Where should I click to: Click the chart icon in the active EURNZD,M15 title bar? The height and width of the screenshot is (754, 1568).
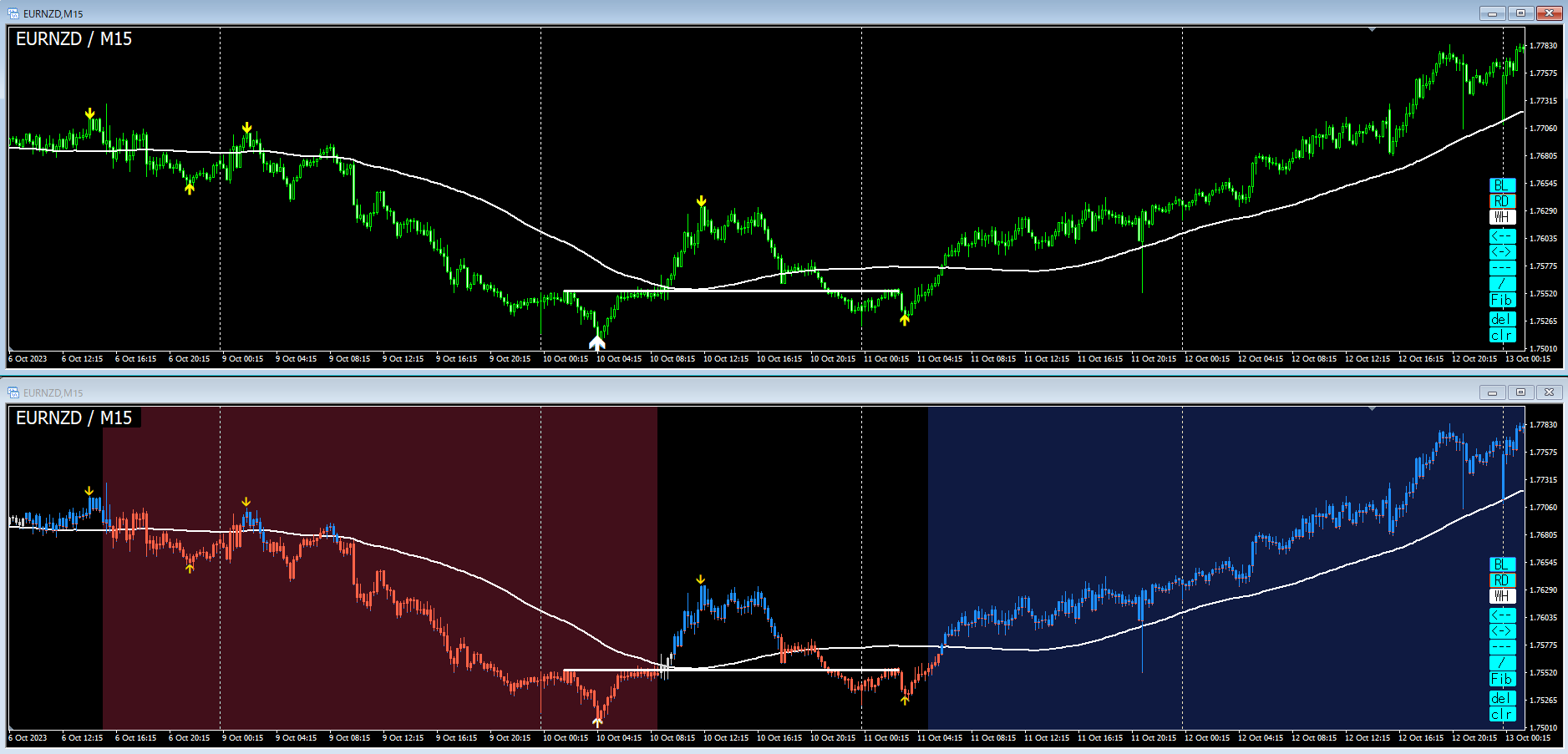tap(13, 13)
